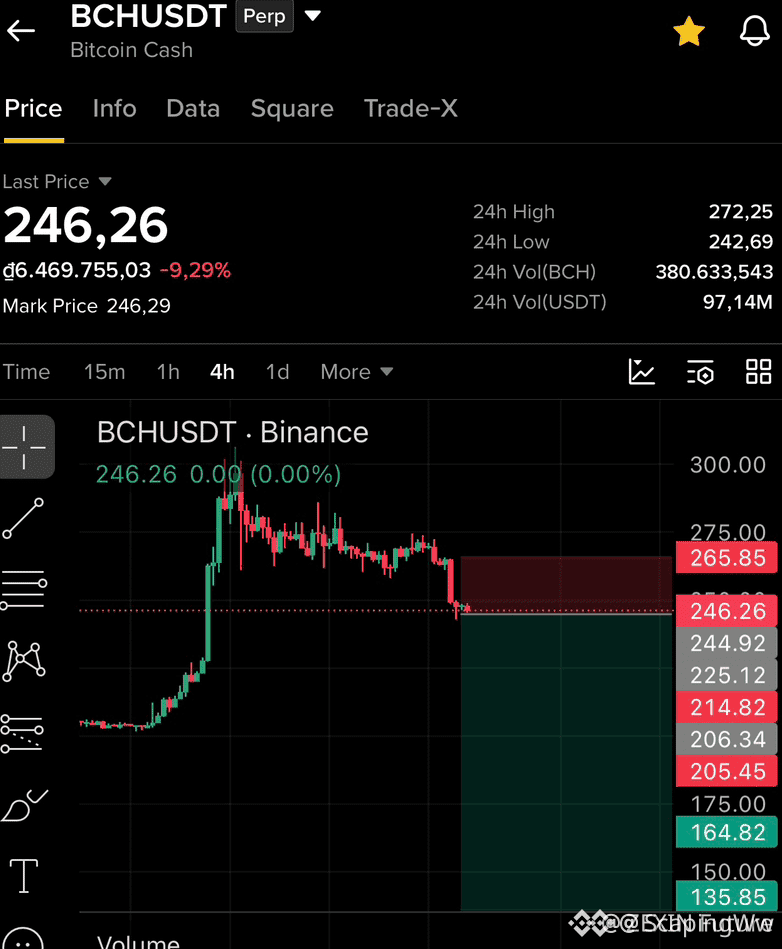This screenshot has height=949, width=782.
Task: Expand the Last Price type dropdown
Action: (105, 182)
